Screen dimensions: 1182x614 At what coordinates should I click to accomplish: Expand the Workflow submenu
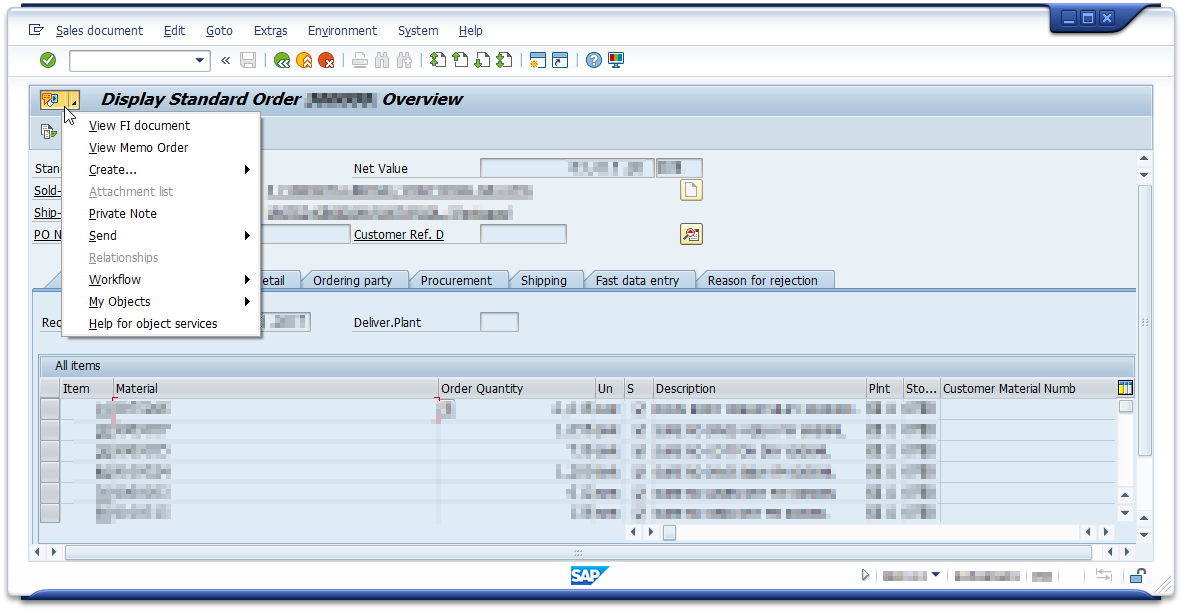161,280
